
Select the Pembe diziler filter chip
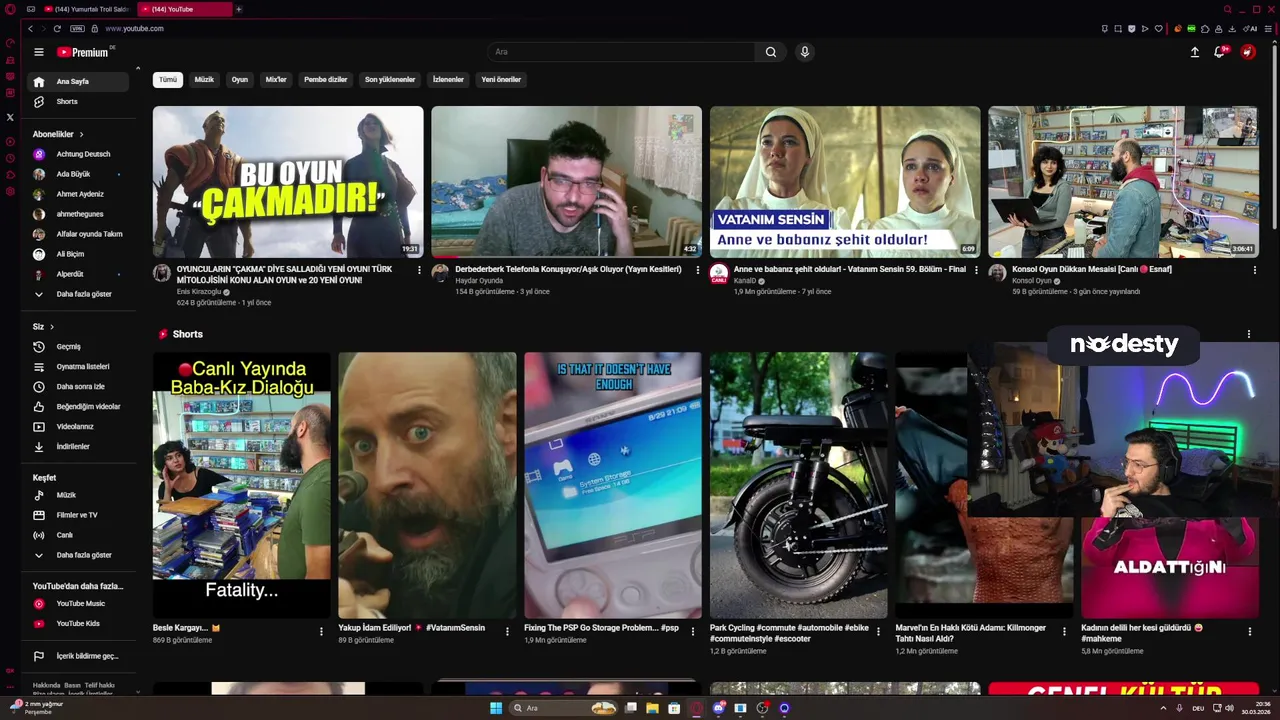326,79
